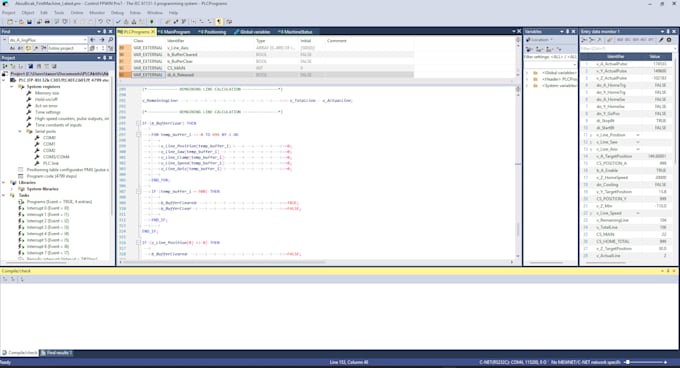680x368 pixels.
Task: Pin the Entry data monitor panel
Action: [x=668, y=32]
